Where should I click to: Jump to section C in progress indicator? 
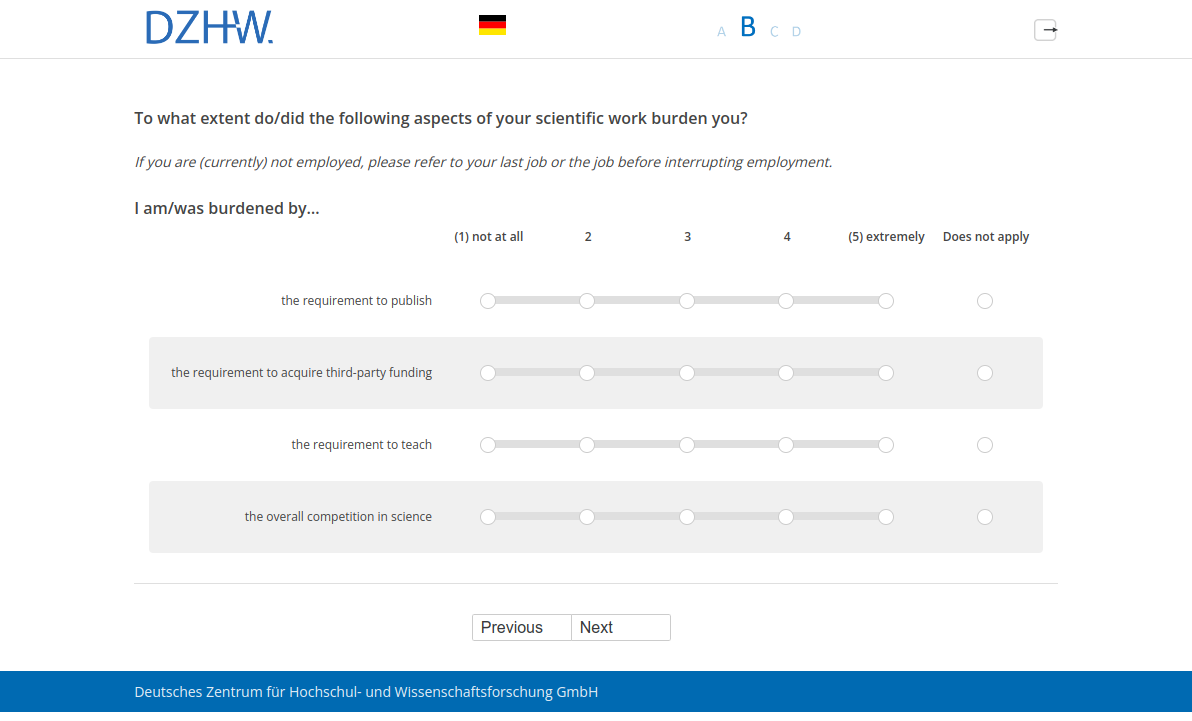774,32
